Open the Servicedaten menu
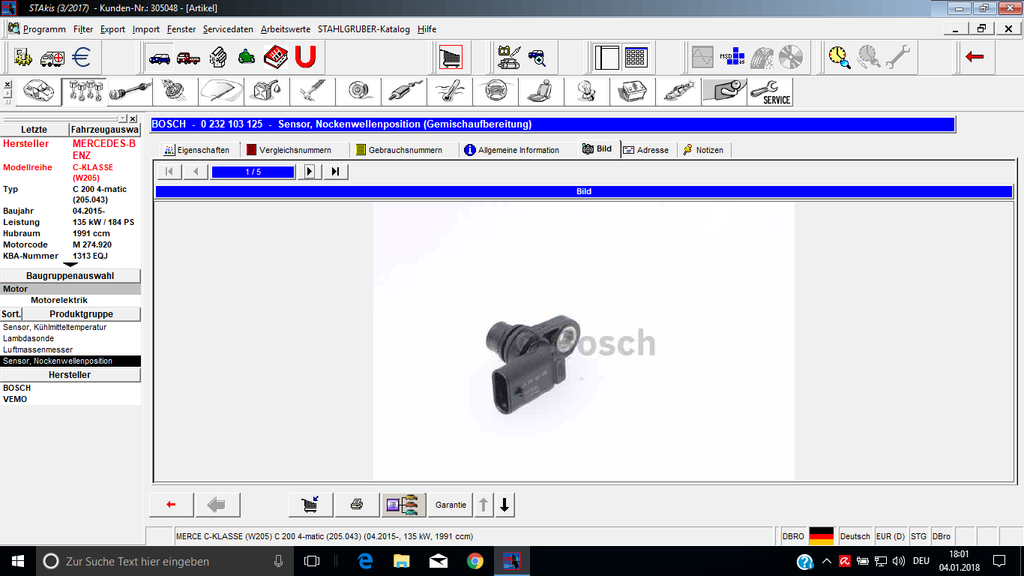Screen dimensions: 1024x576 click(x=228, y=29)
